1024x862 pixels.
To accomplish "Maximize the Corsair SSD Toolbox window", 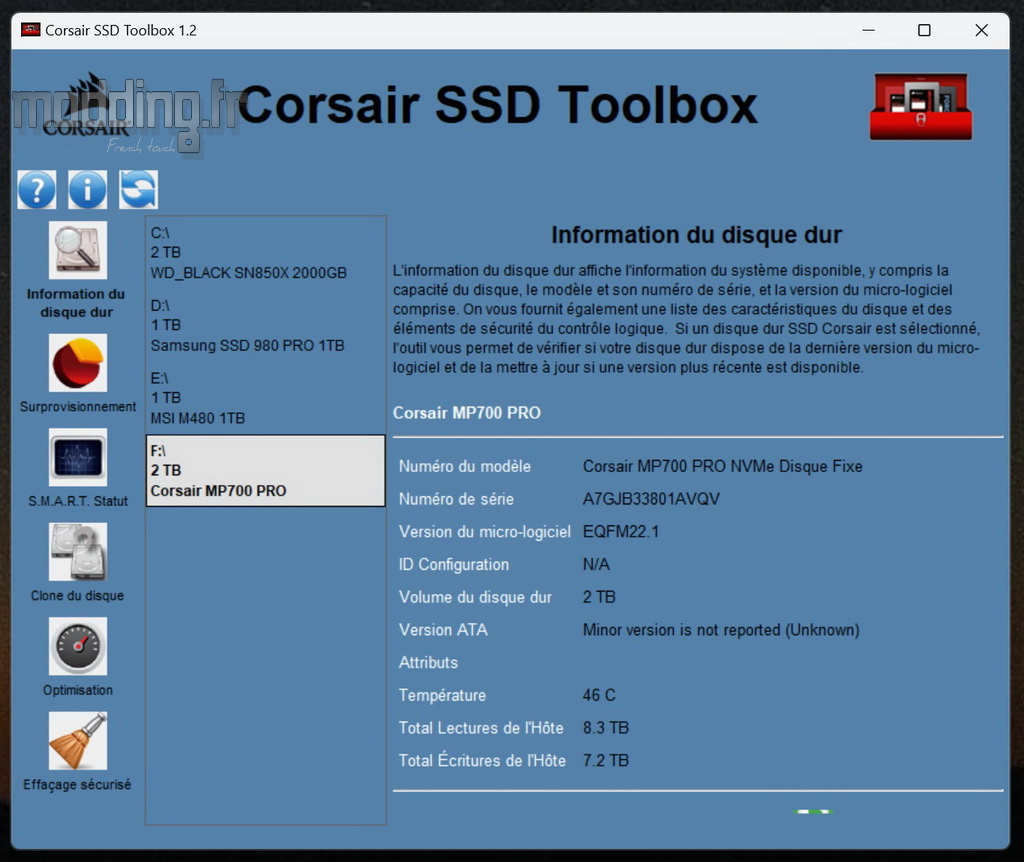I will click(x=924, y=30).
